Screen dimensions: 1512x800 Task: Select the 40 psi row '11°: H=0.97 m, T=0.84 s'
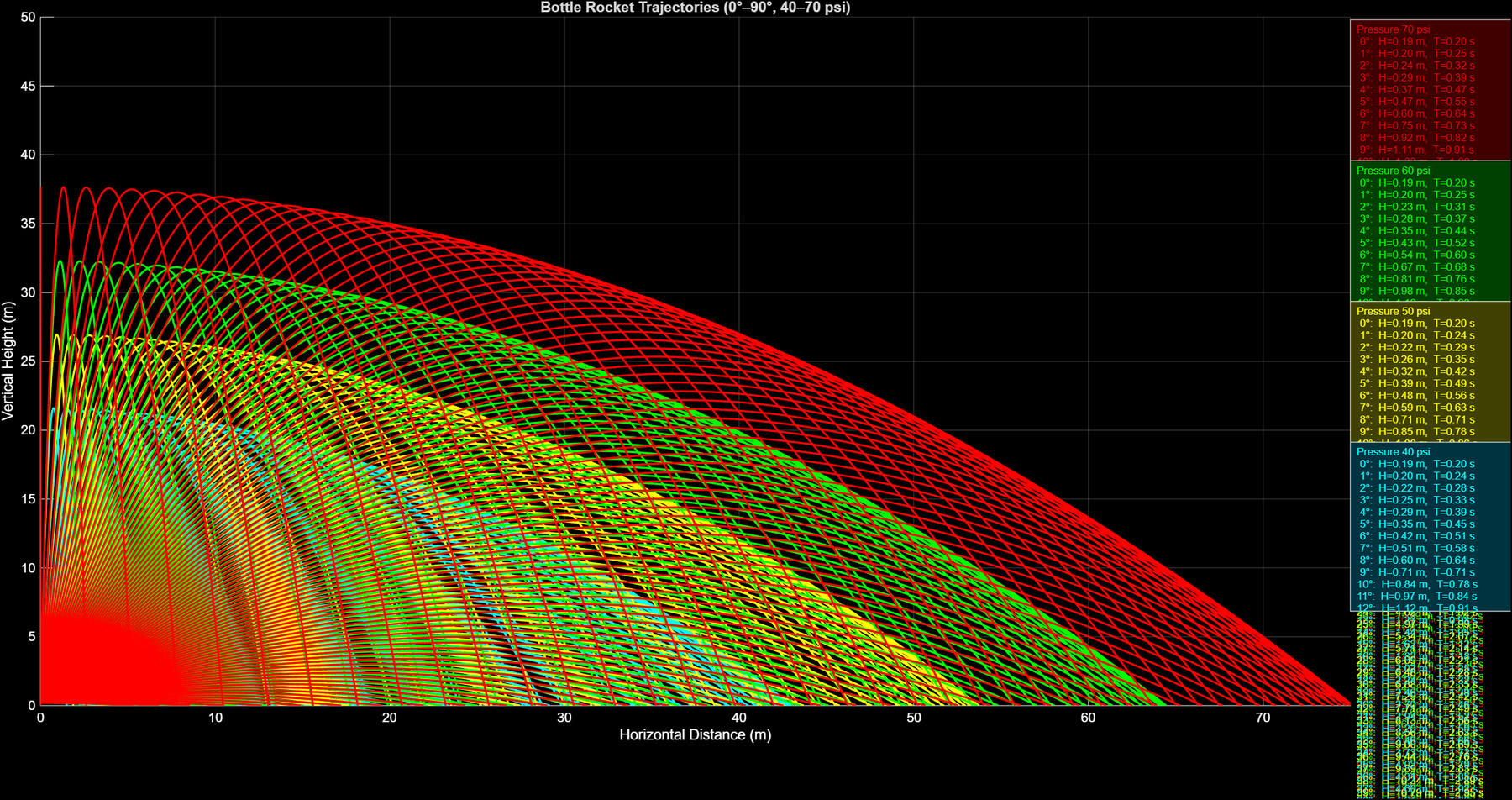[x=1417, y=597]
